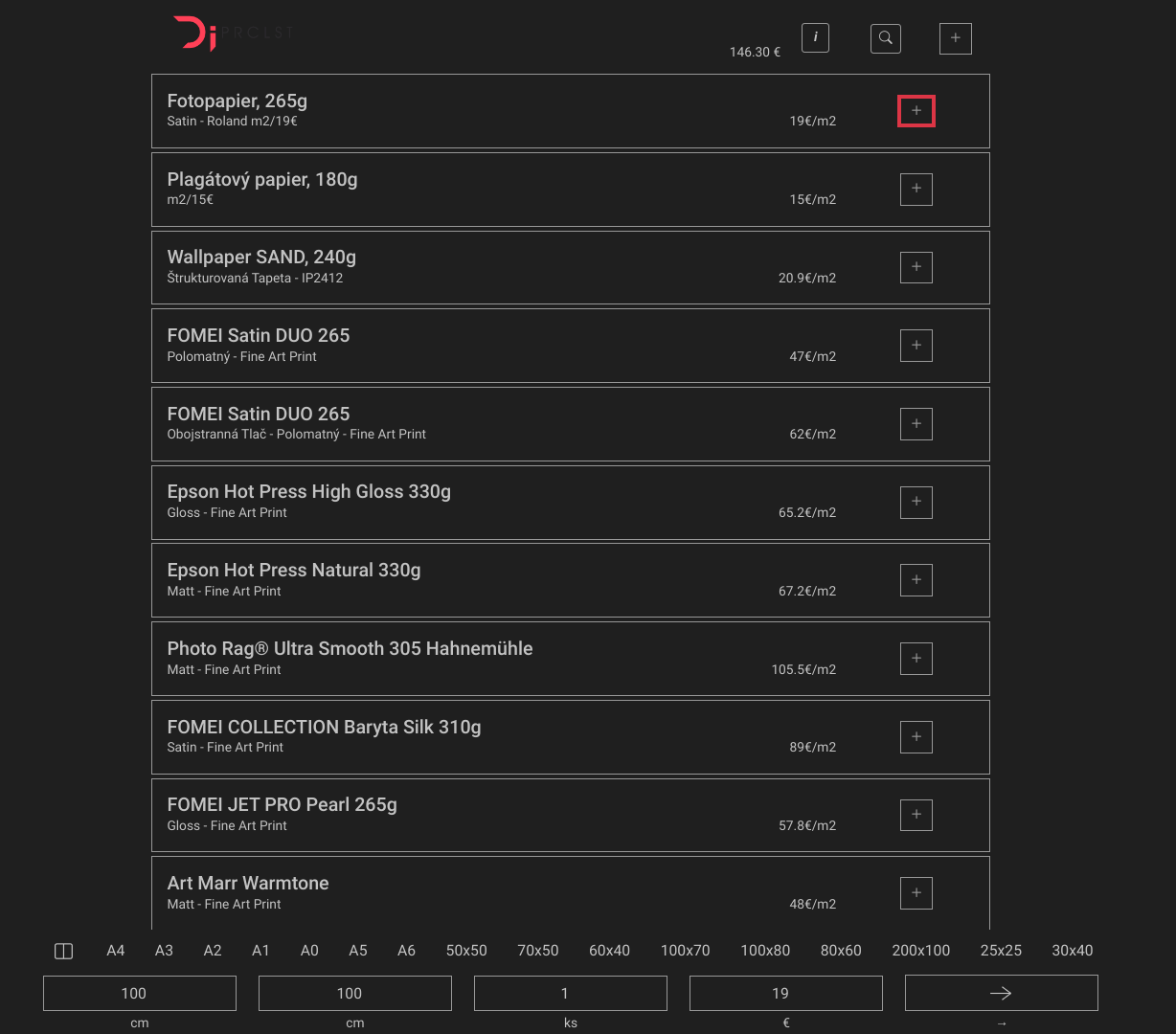The height and width of the screenshot is (1034, 1176).
Task: Pick the 80x60 size preset
Action: point(841,951)
